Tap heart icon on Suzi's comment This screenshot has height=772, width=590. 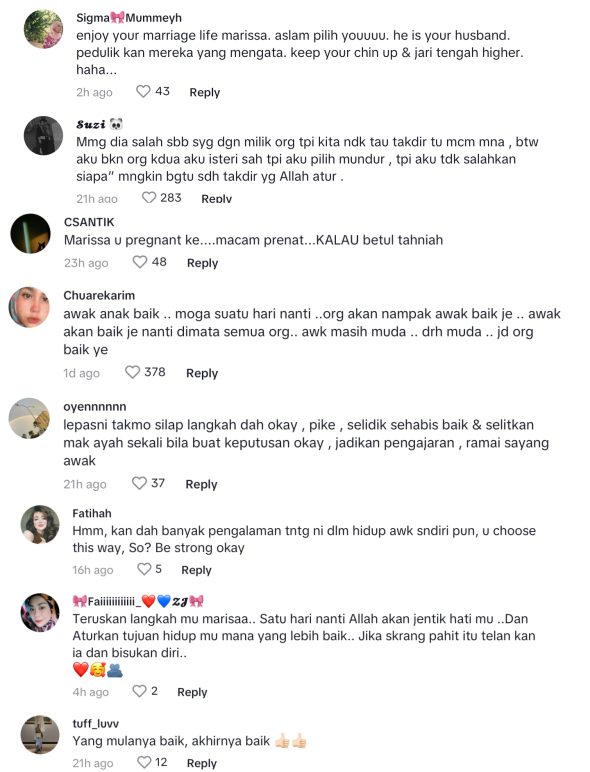click(x=149, y=197)
